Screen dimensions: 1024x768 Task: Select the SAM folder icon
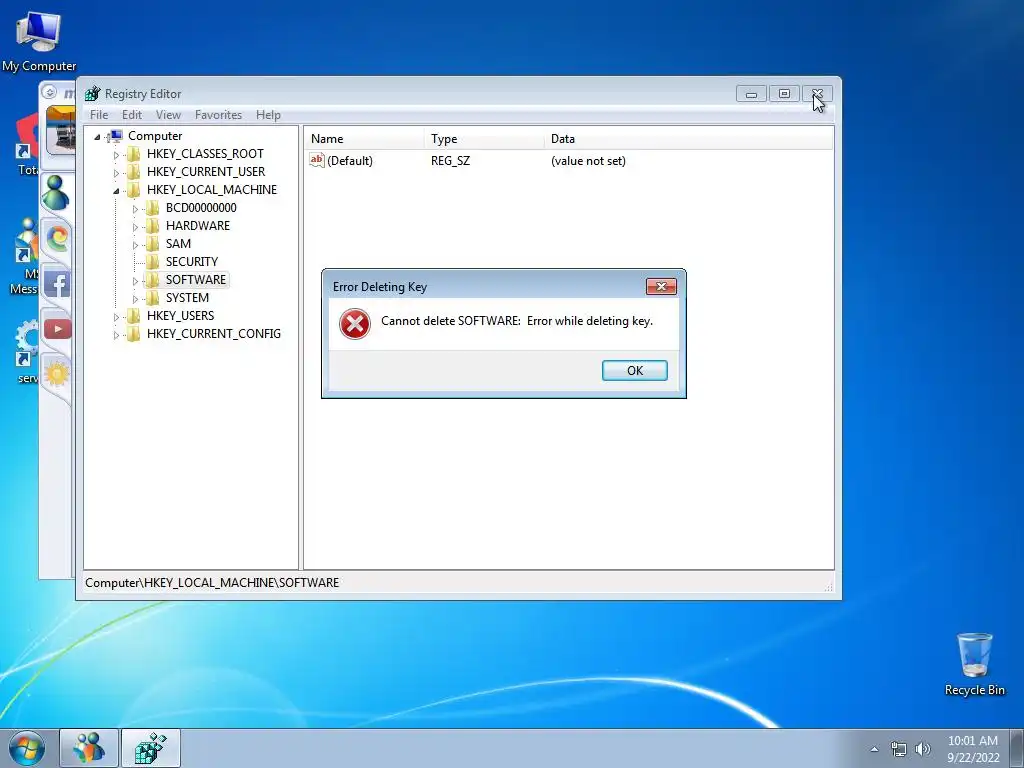coord(152,244)
